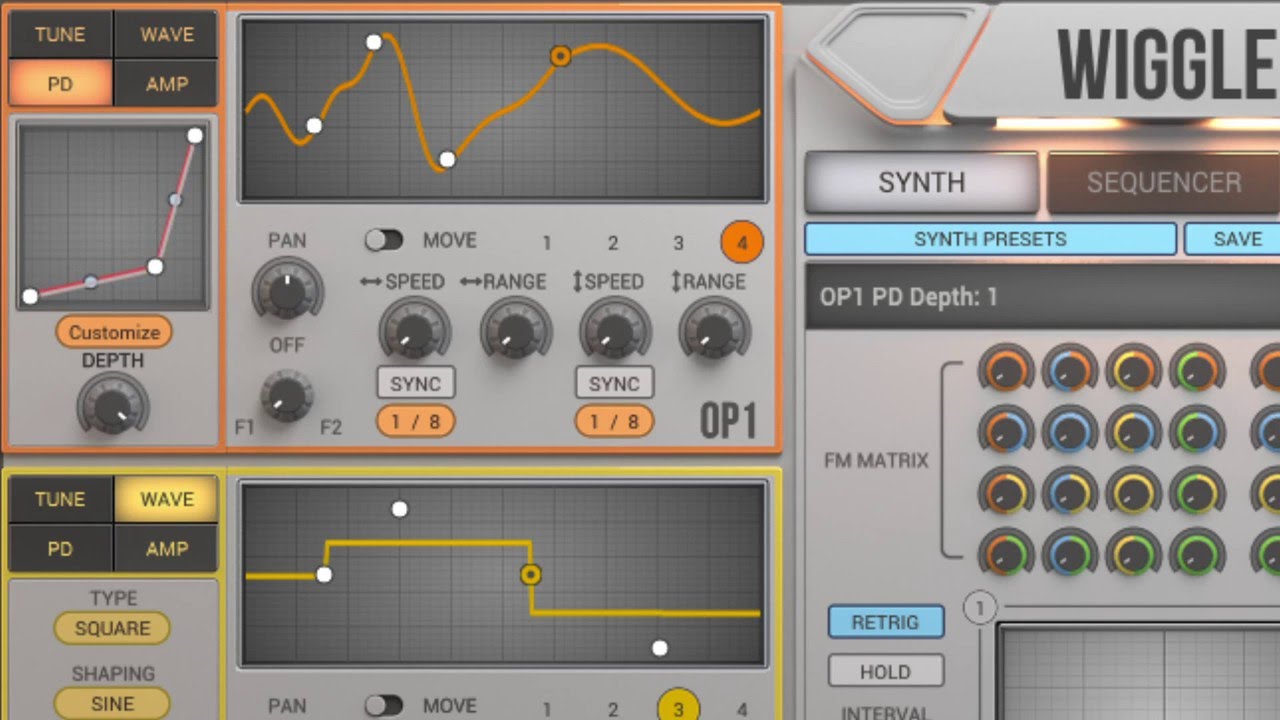This screenshot has width=1280, height=720.
Task: Click the OP1 PD DEPTH knob
Action: pyautogui.click(x=113, y=407)
